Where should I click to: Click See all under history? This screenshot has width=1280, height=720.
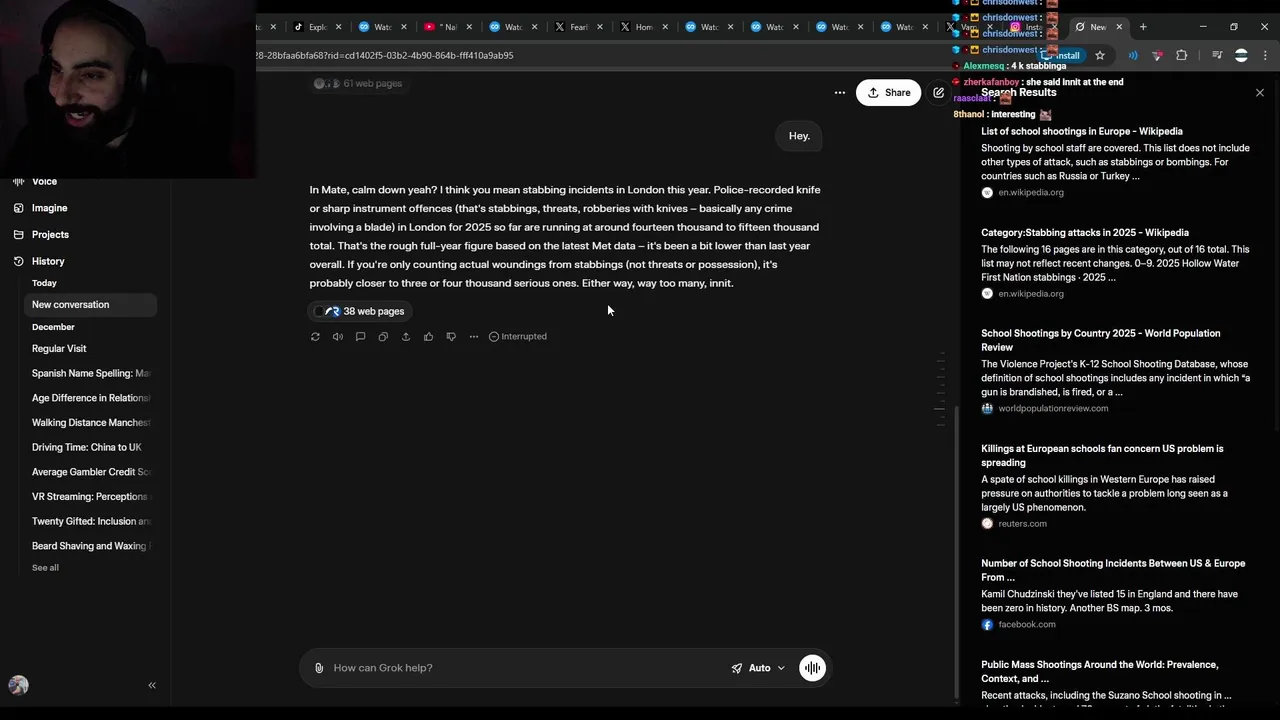coord(45,568)
